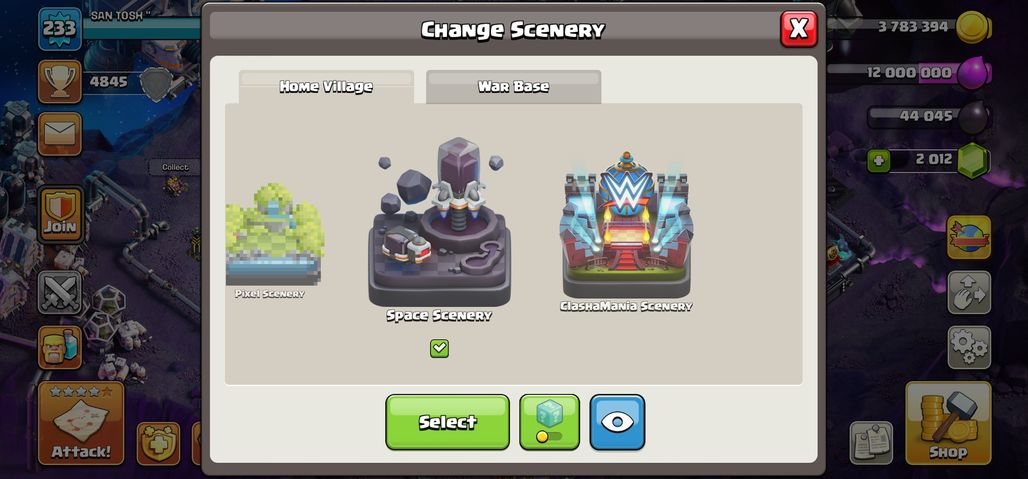Viewport: 1028px width, 479px height.
Task: Toggle the random scenery dice switch
Action: coord(549,422)
